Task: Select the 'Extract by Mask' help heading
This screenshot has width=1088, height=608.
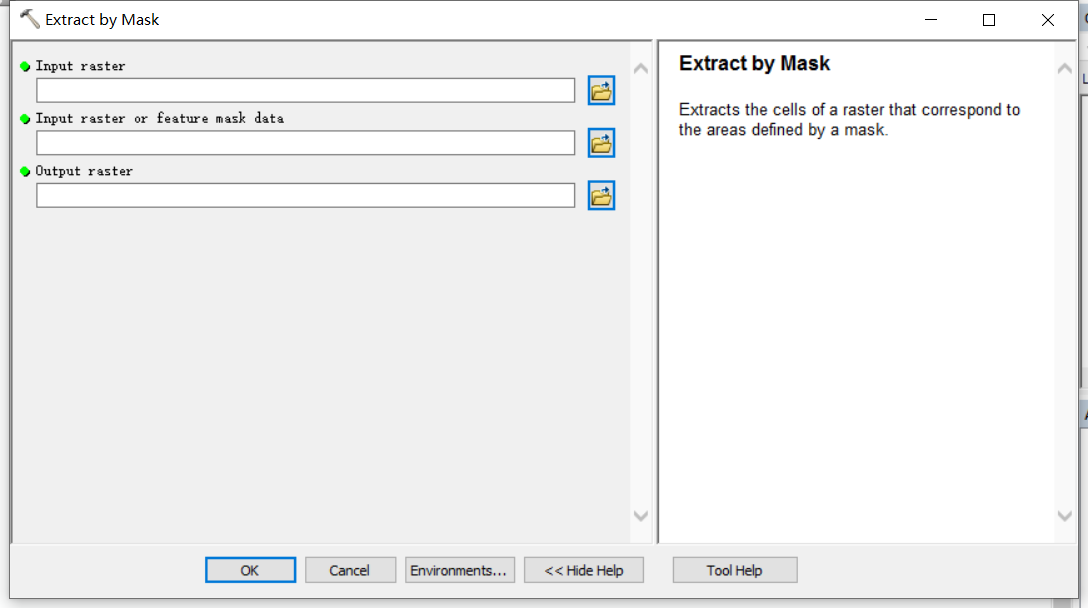Action: click(754, 63)
